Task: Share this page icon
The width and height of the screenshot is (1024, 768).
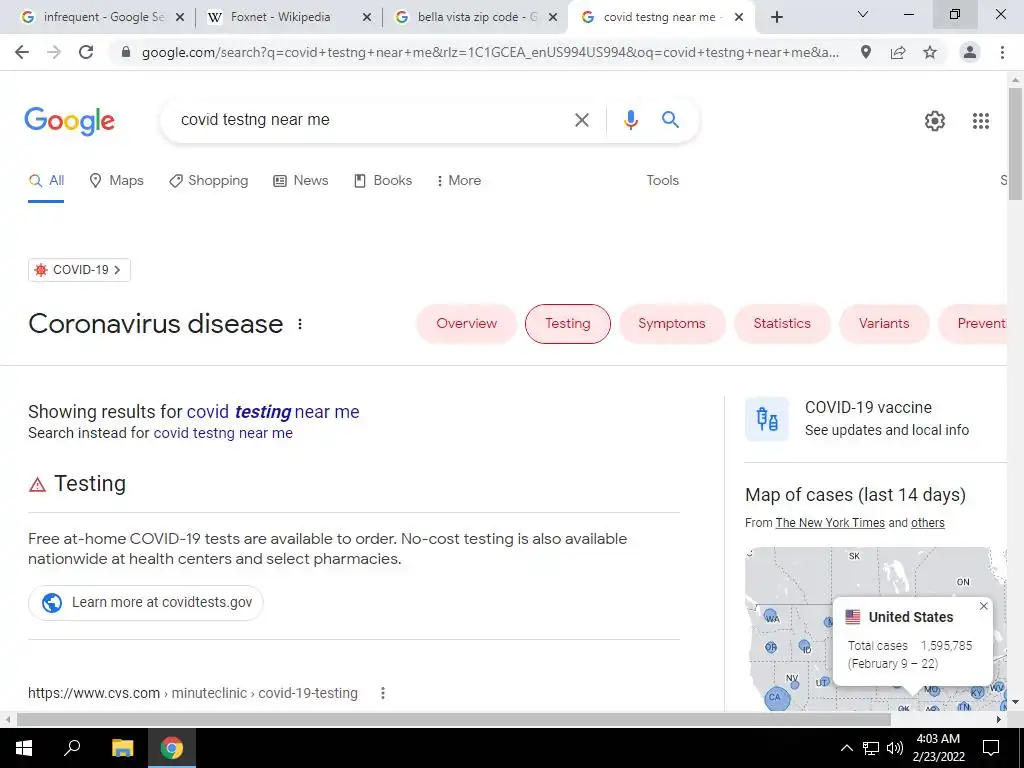Action: pyautogui.click(x=898, y=52)
